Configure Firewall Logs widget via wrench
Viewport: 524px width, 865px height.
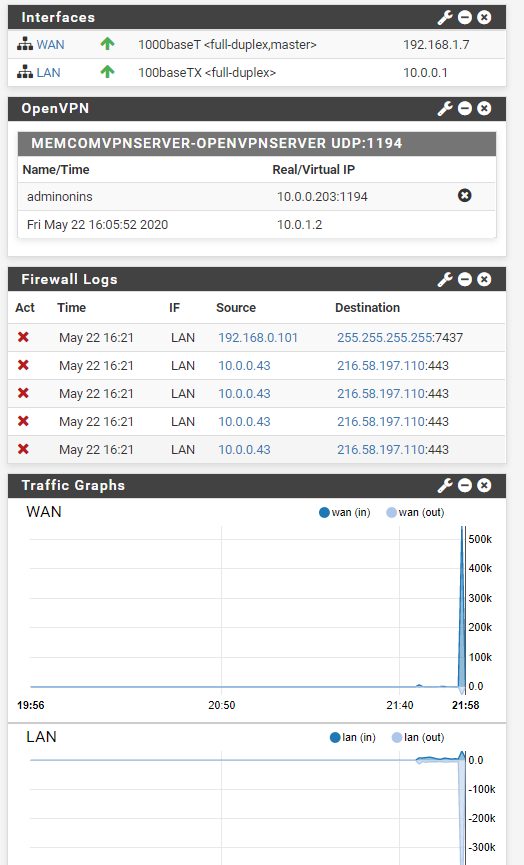tap(445, 280)
